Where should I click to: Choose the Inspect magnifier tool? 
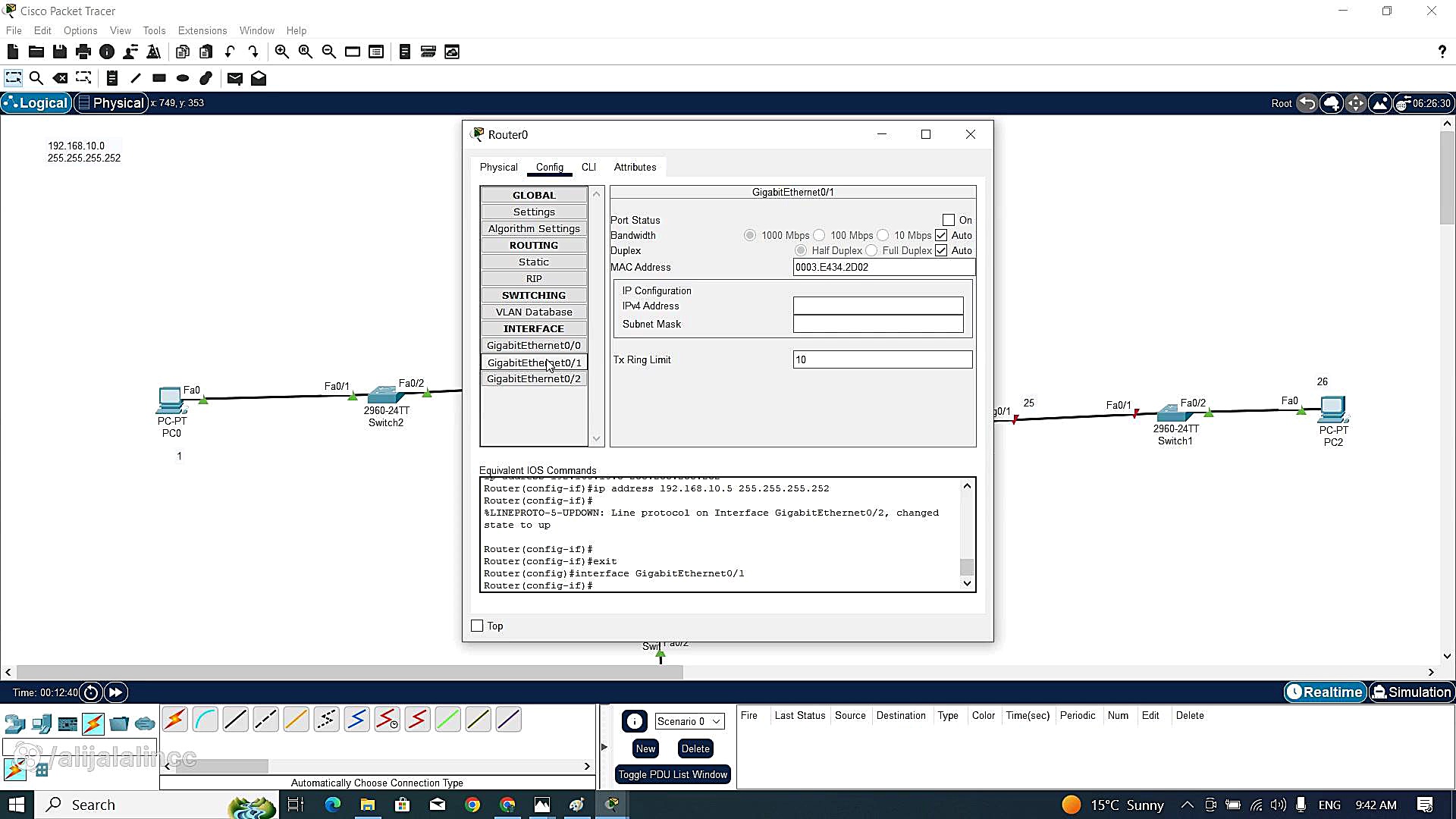36,78
